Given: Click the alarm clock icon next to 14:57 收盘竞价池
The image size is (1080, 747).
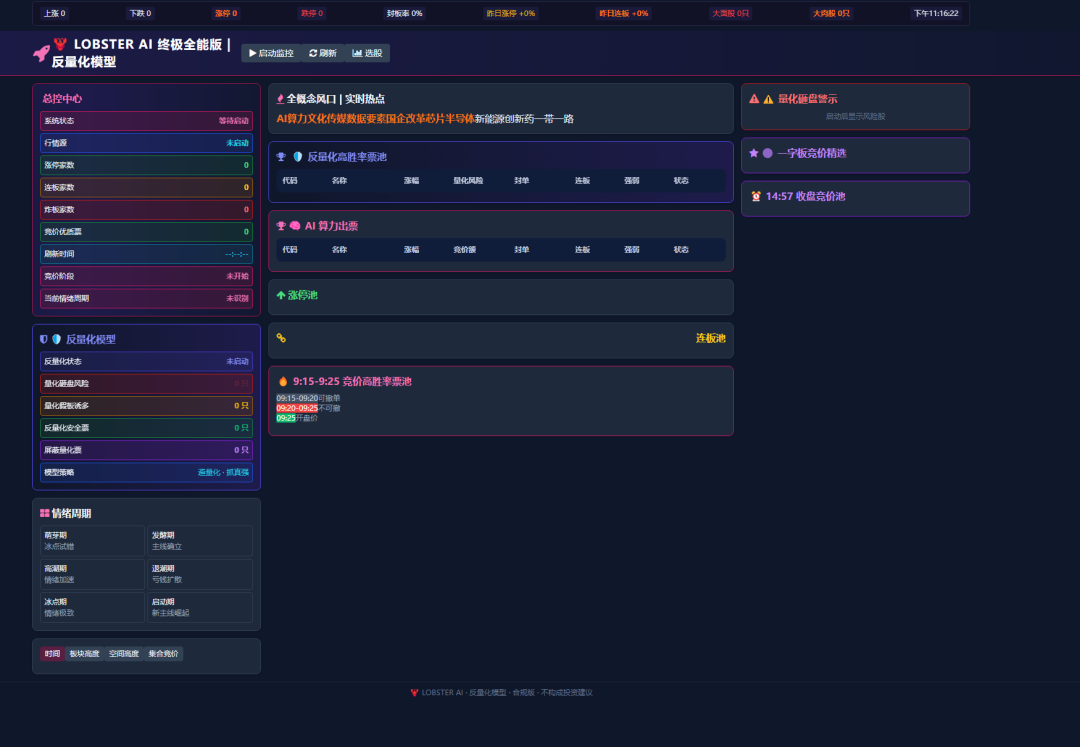Looking at the screenshot, I should (756, 197).
